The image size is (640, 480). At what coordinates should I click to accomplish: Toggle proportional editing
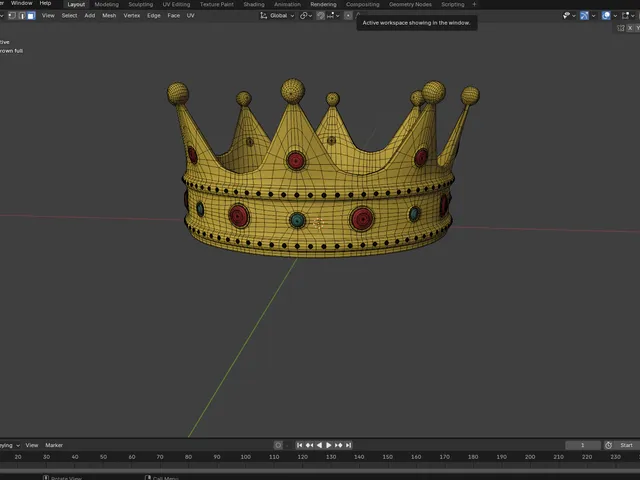point(348,16)
